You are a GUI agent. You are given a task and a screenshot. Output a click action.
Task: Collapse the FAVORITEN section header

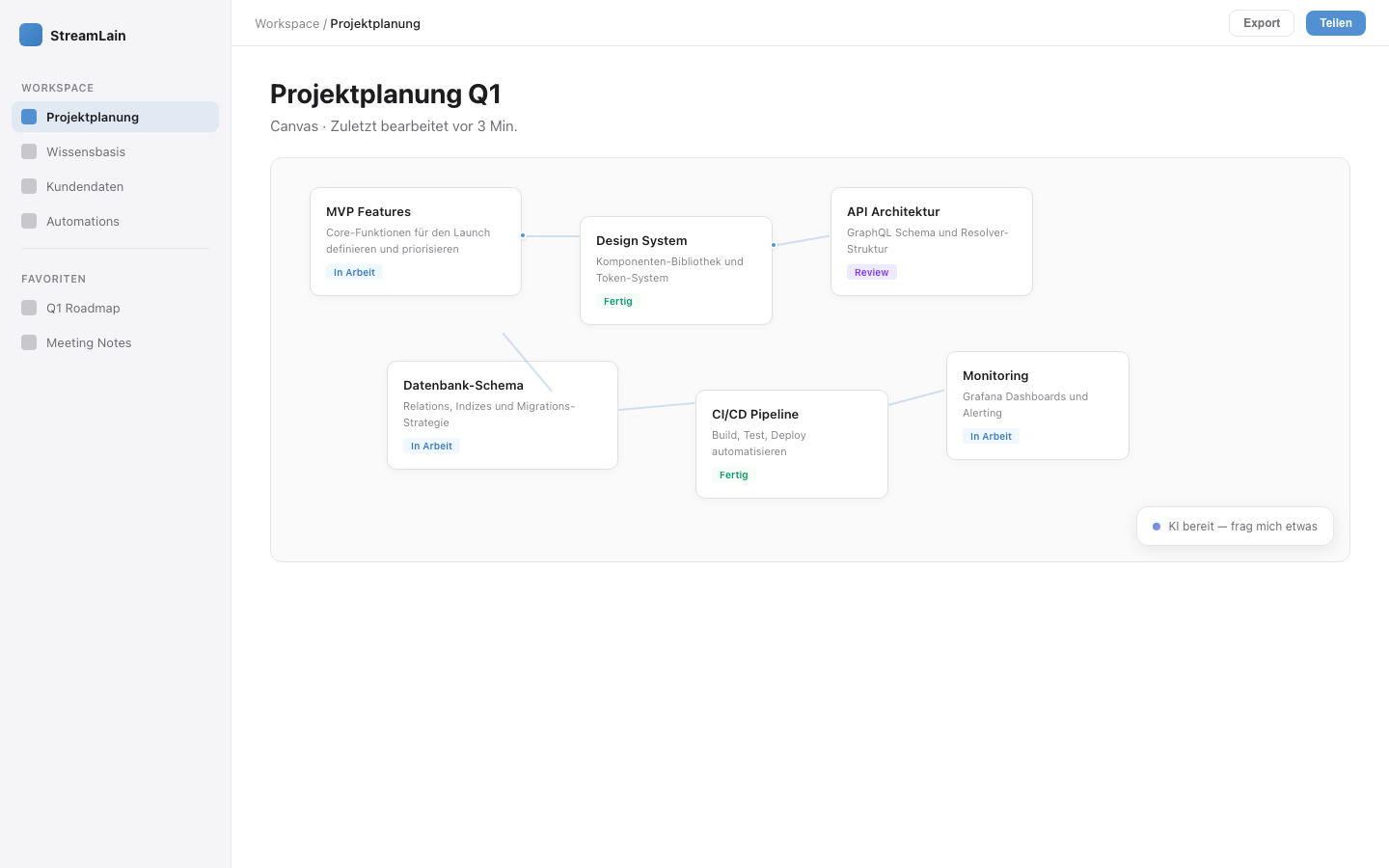pyautogui.click(x=53, y=279)
